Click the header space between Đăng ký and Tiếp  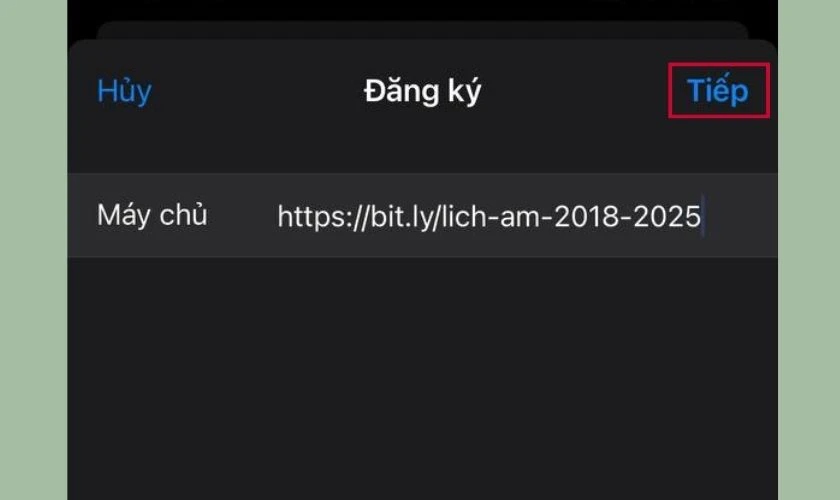click(x=574, y=92)
